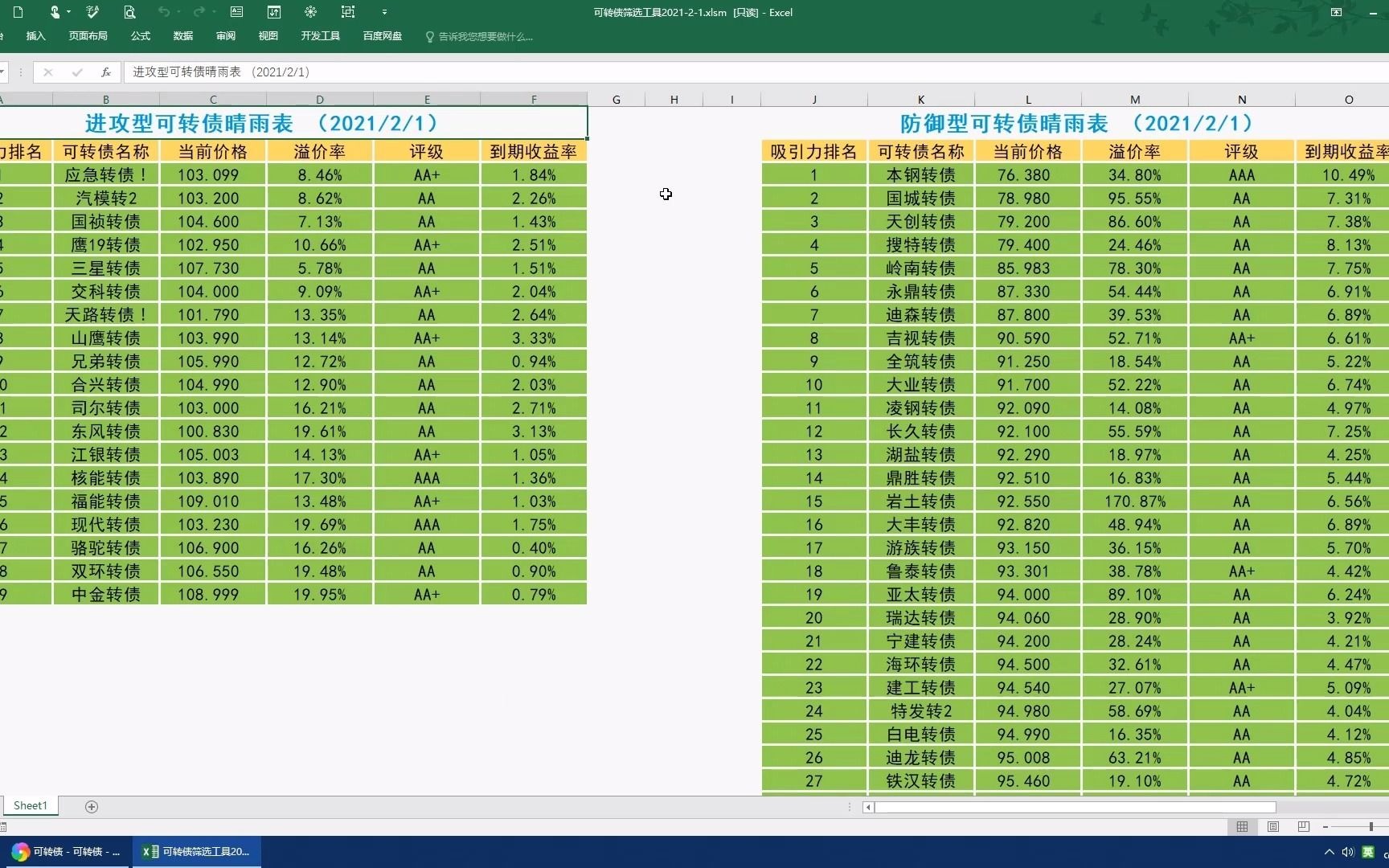Switch to Normal view icon
Viewport: 1389px width, 868px height.
point(1242,826)
